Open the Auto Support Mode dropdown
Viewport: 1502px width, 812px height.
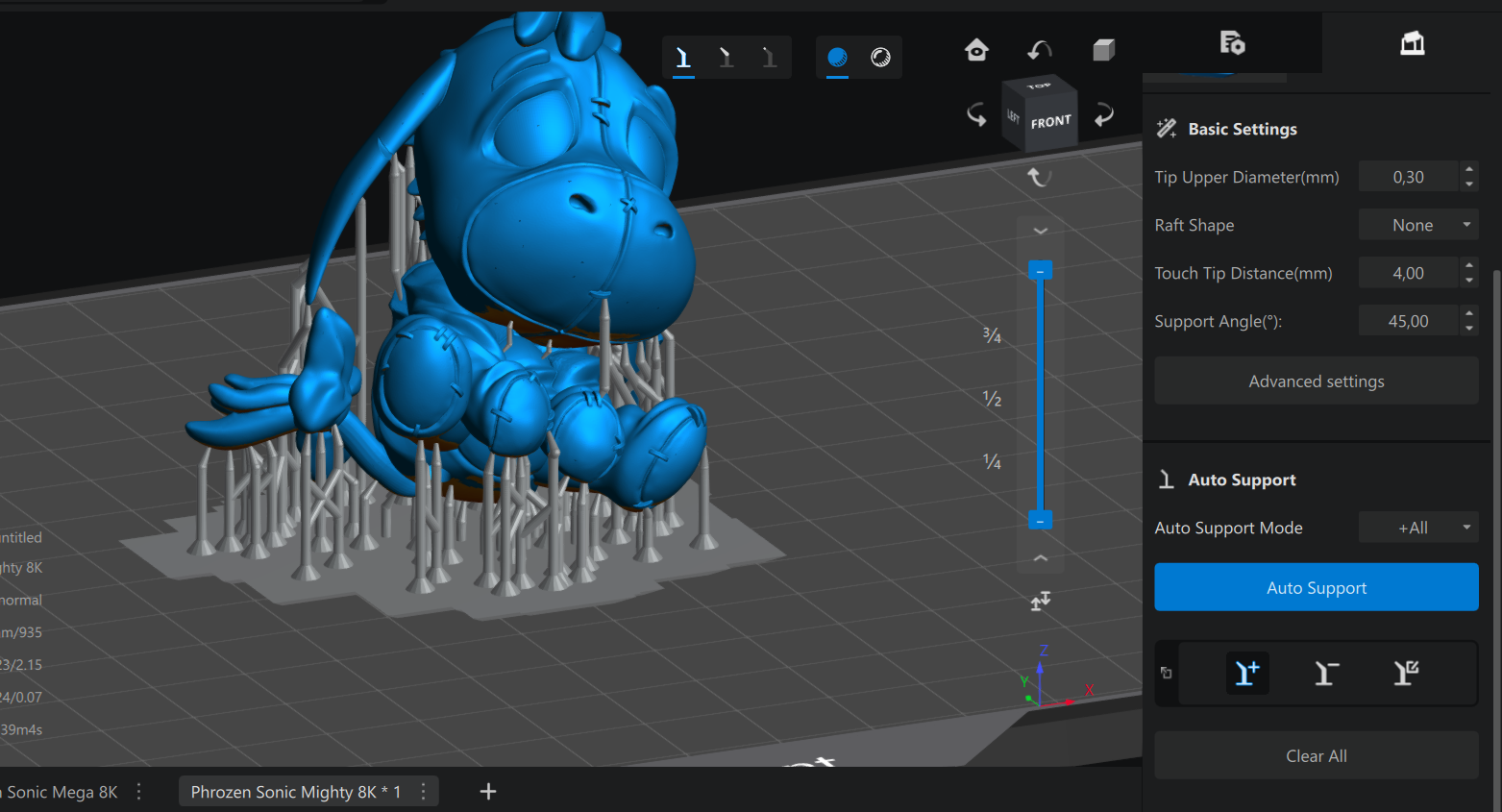(1418, 528)
